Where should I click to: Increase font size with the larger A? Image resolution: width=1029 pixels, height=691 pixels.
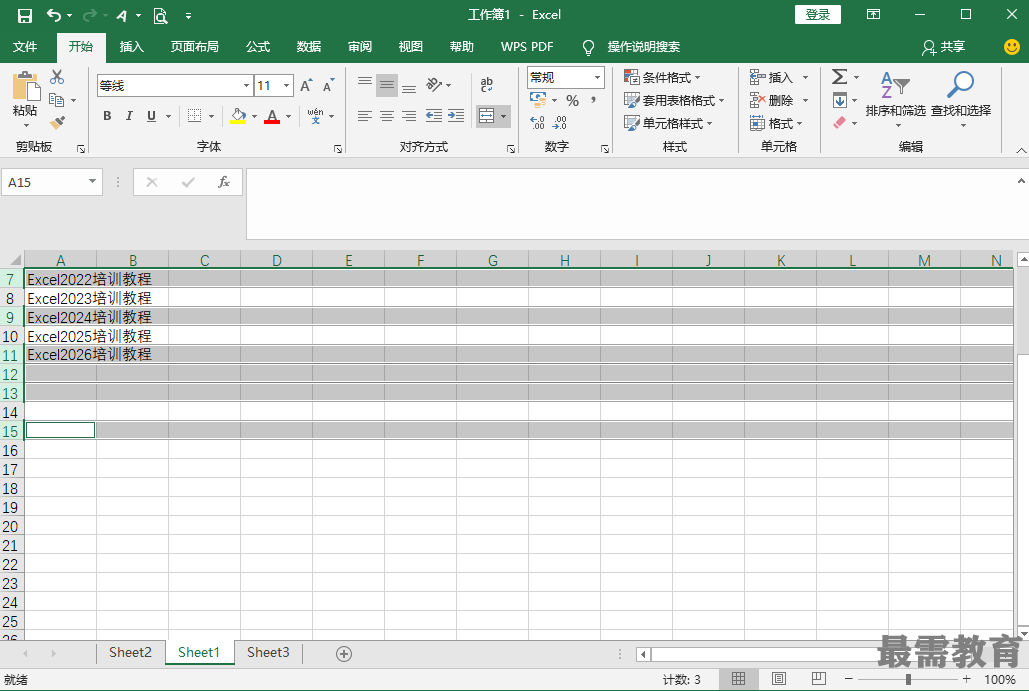(x=306, y=85)
